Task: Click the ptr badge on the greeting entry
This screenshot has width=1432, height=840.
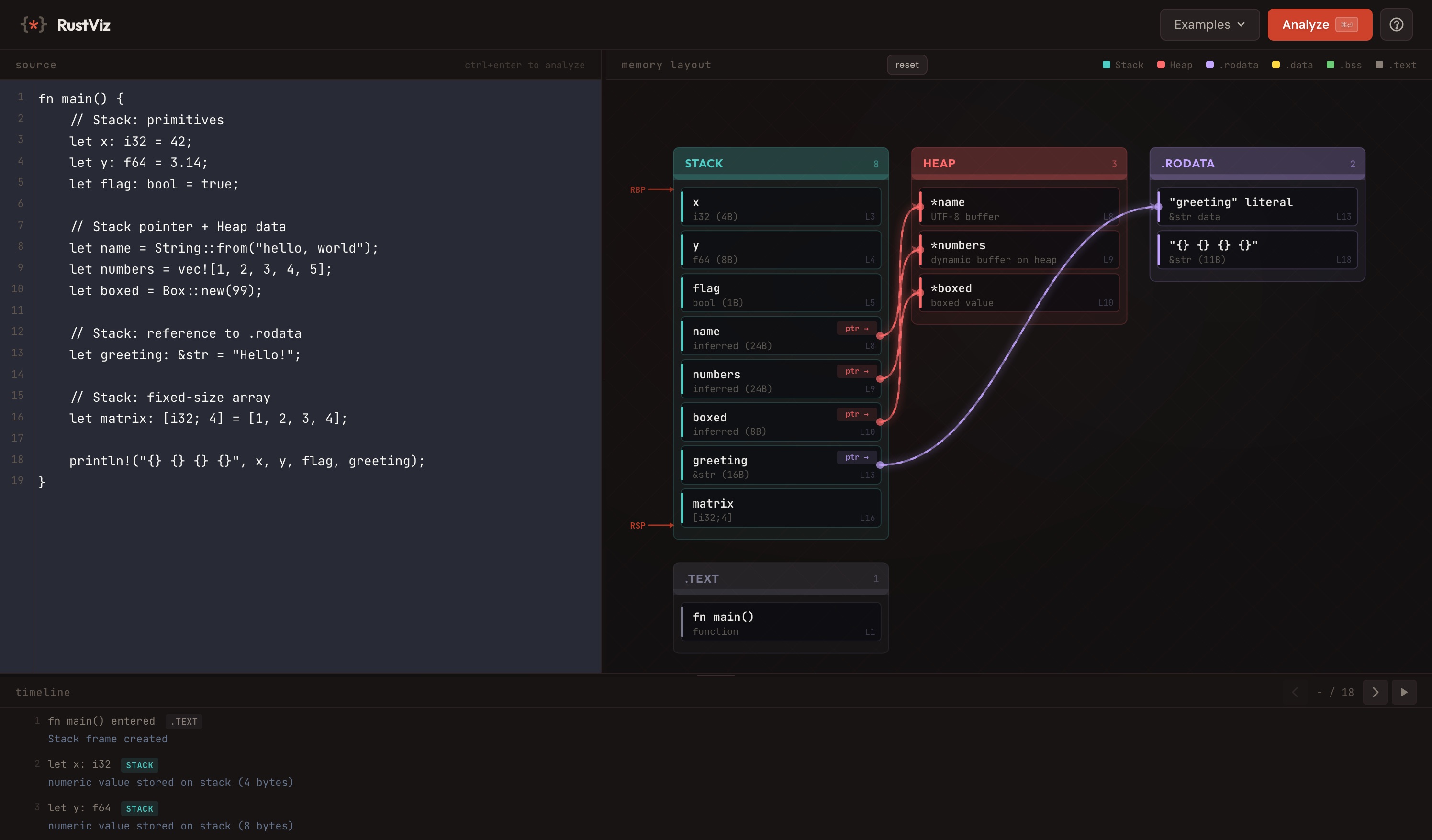Action: click(856, 457)
